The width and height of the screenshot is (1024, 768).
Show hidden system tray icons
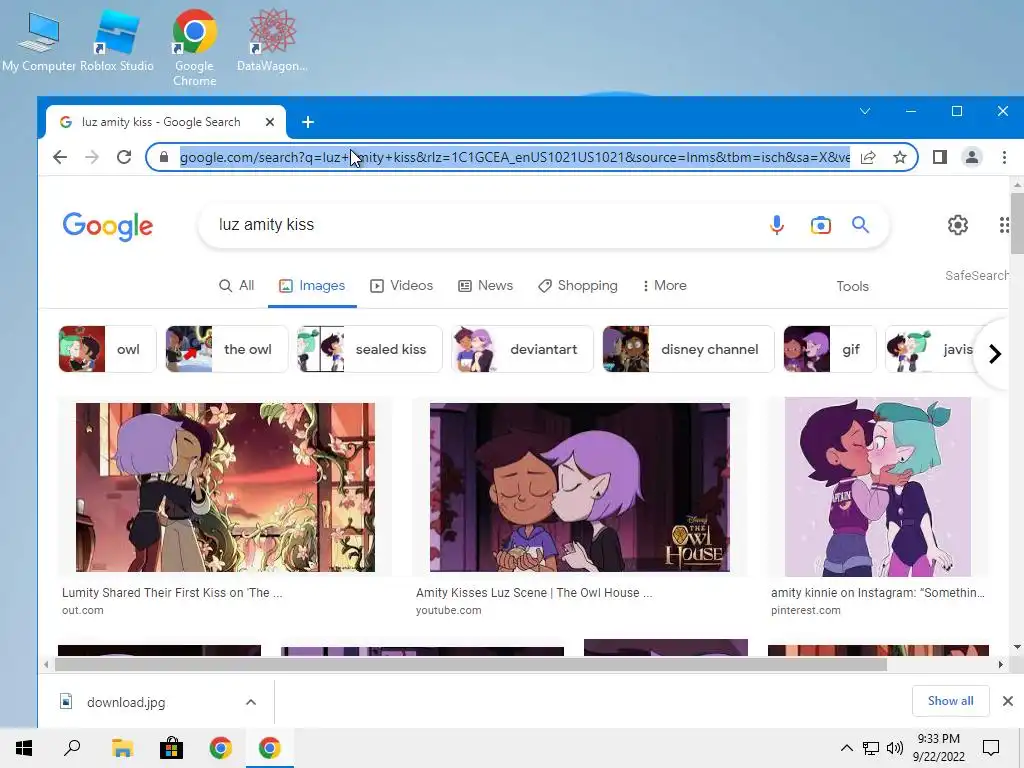click(846, 748)
